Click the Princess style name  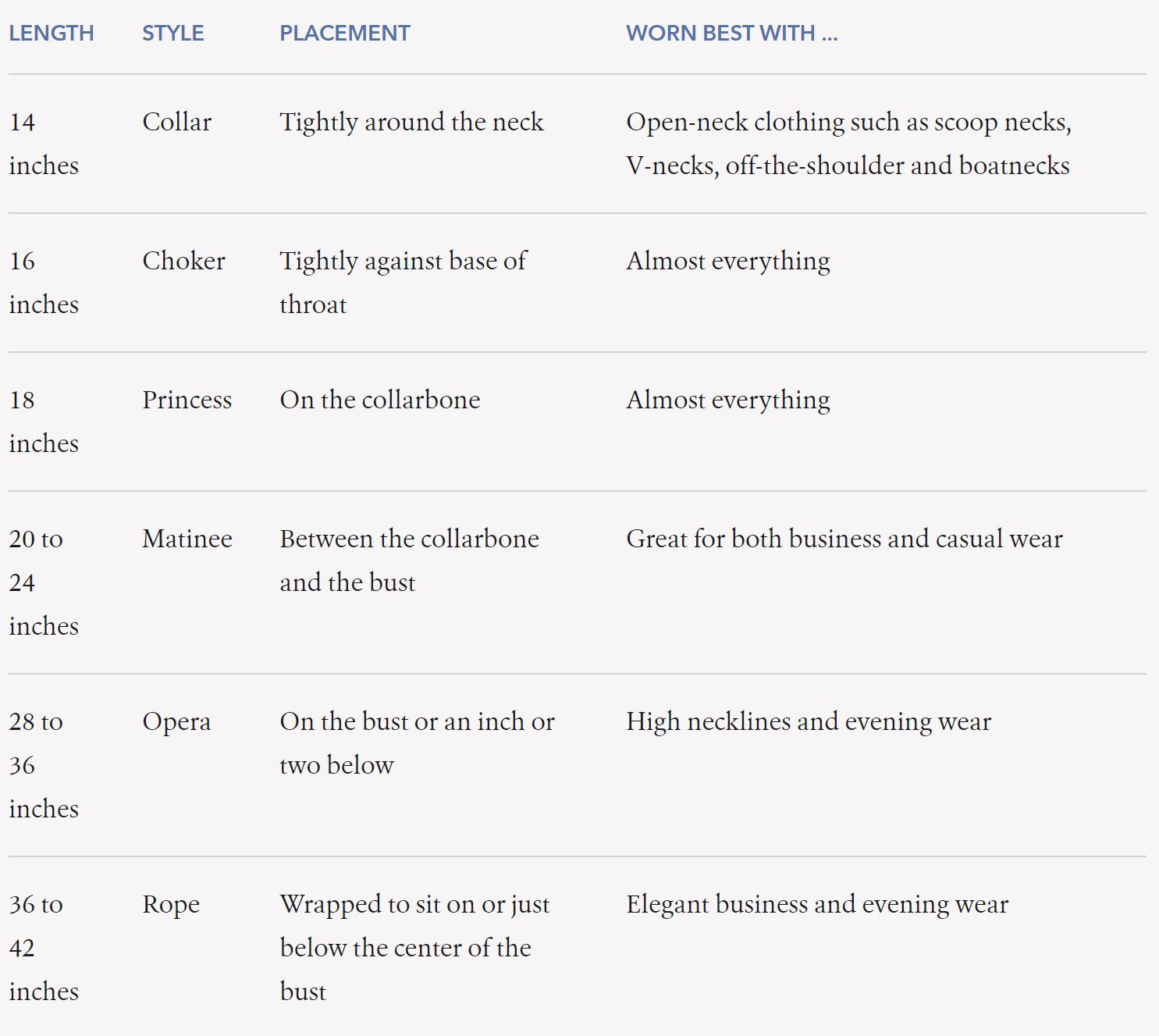(x=187, y=401)
